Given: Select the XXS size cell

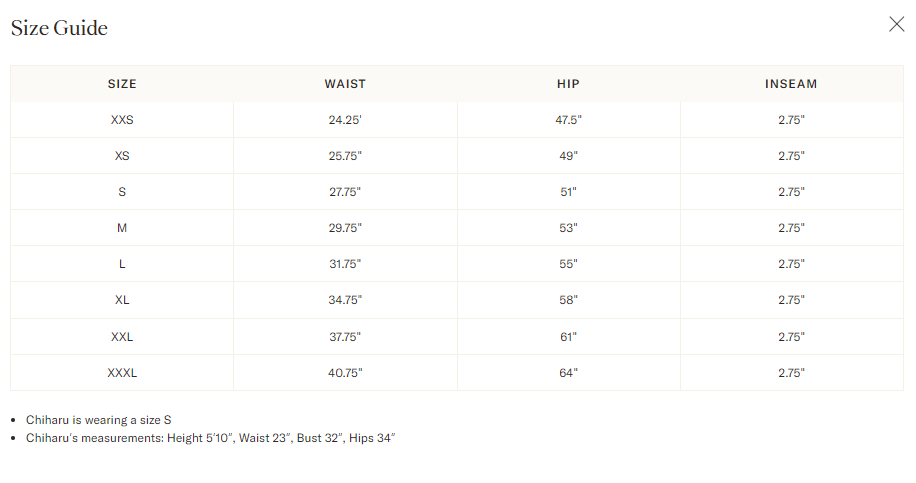Looking at the screenshot, I should [x=122, y=120].
